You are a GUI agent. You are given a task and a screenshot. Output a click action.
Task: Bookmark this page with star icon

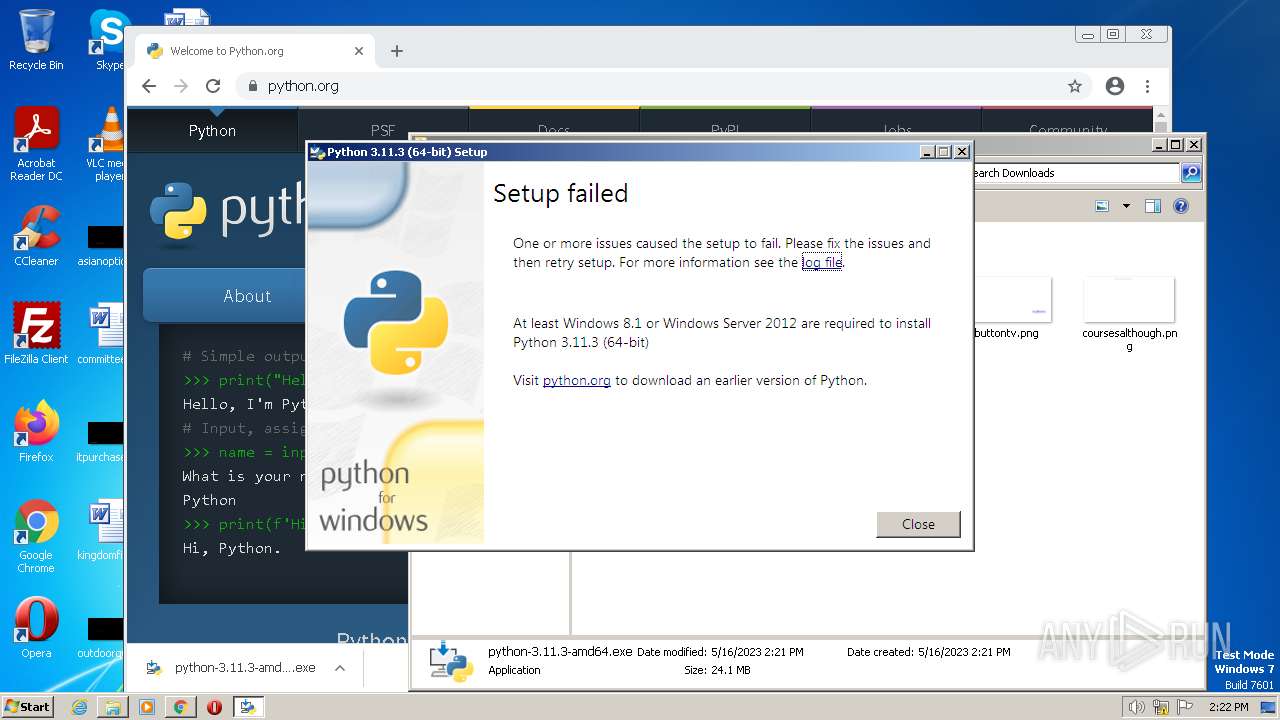(1075, 86)
